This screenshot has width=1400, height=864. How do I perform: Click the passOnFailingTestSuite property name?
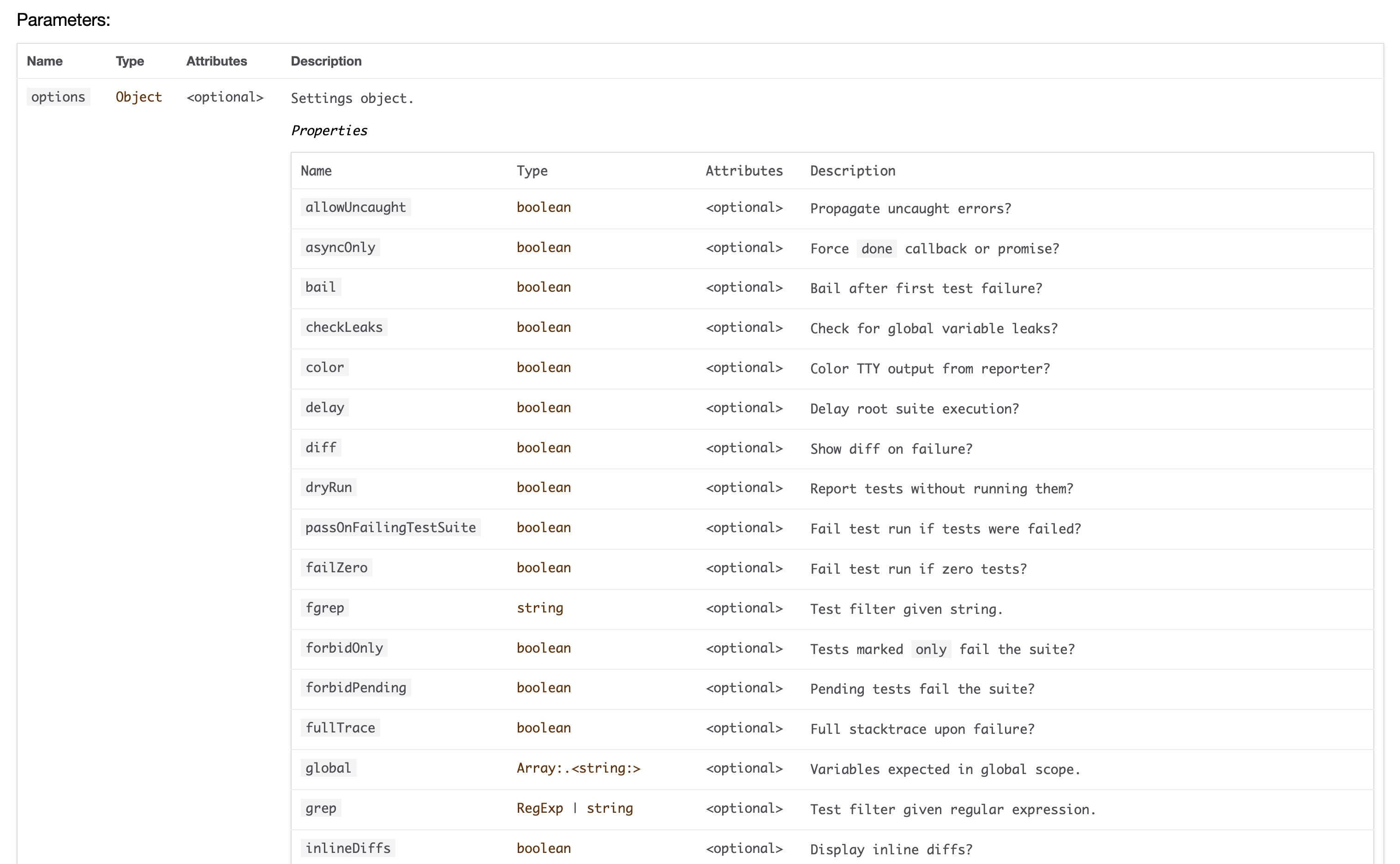click(x=390, y=528)
